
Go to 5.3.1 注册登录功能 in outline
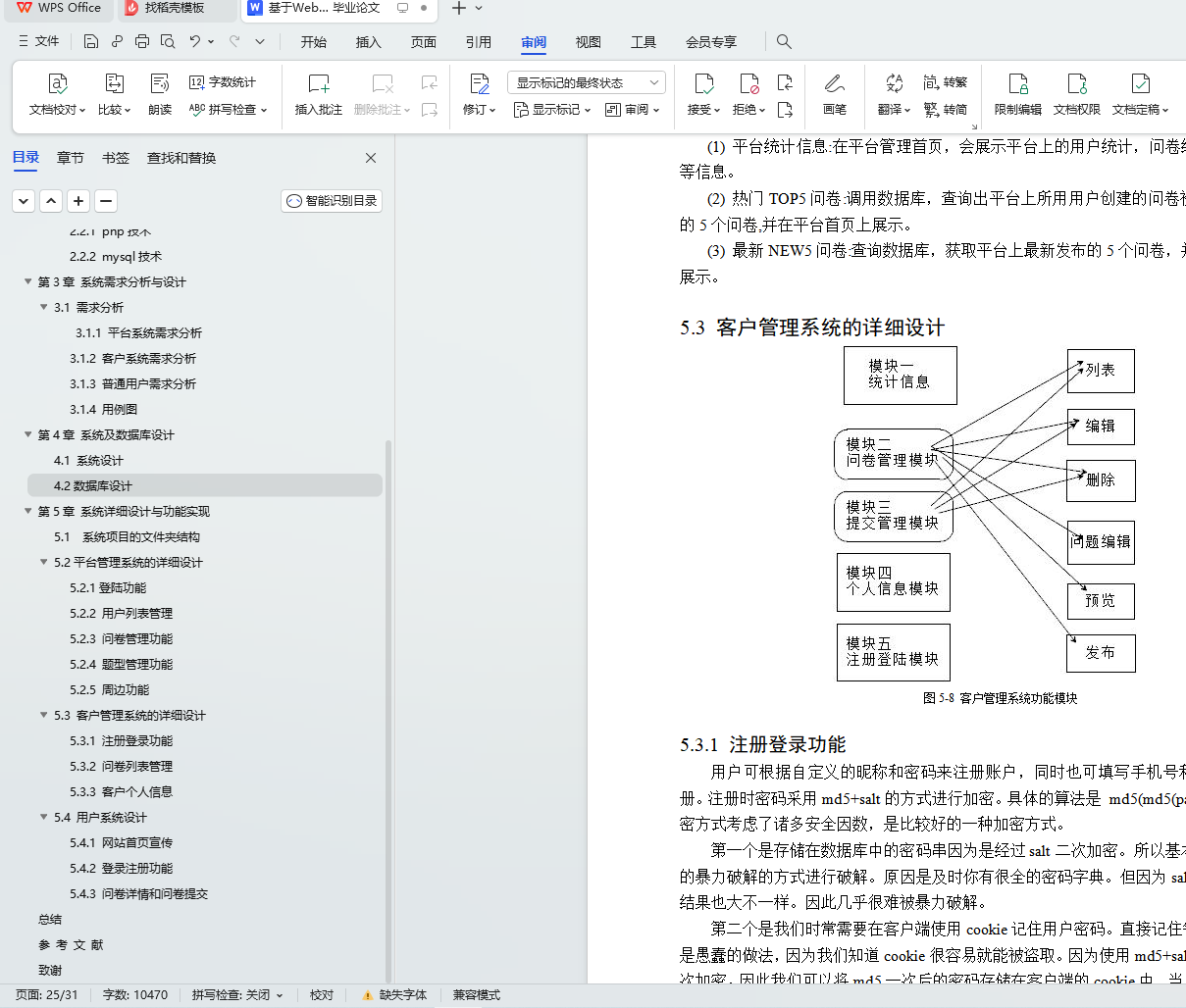(121, 740)
